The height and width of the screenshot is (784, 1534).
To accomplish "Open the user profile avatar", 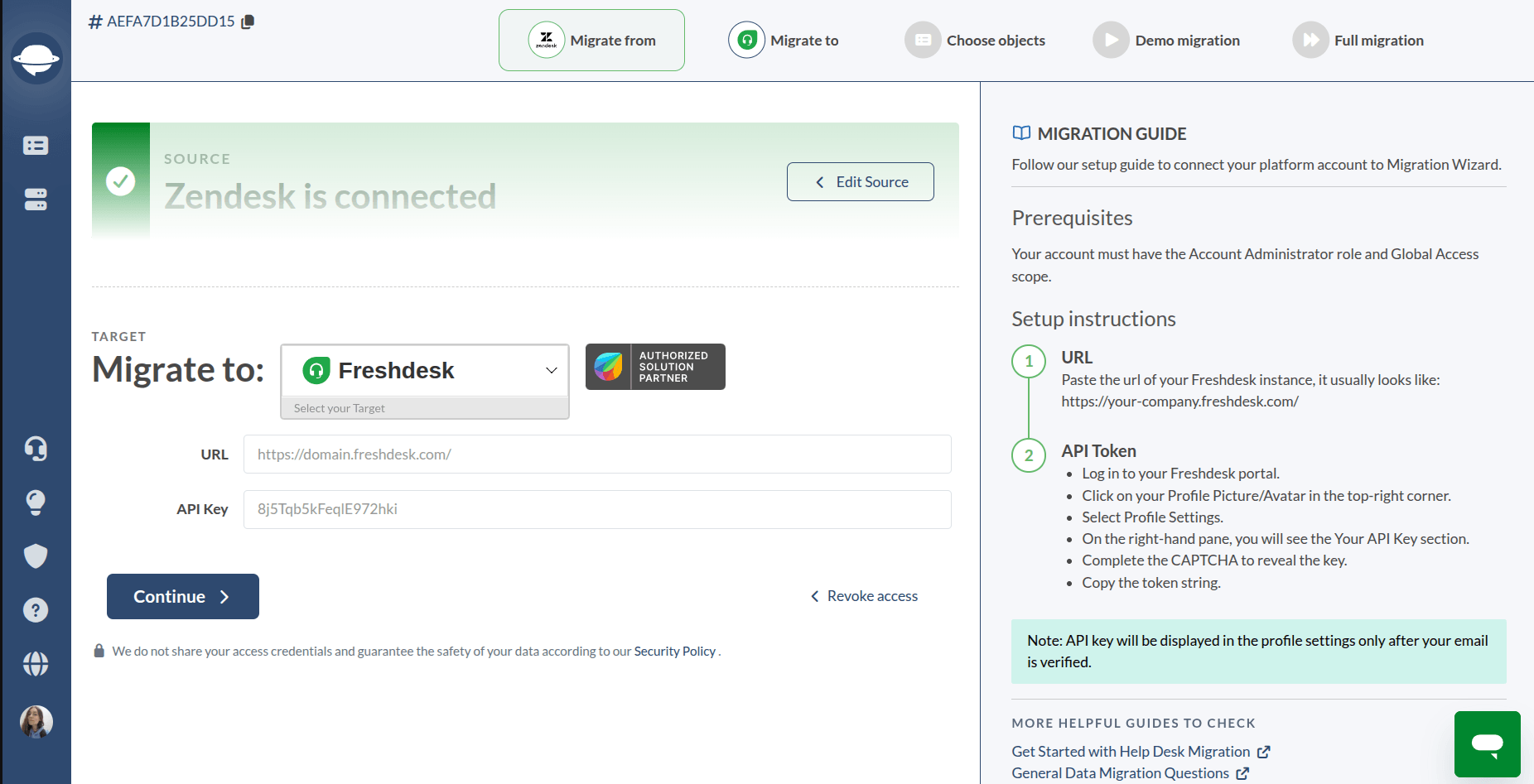I will click(36, 722).
